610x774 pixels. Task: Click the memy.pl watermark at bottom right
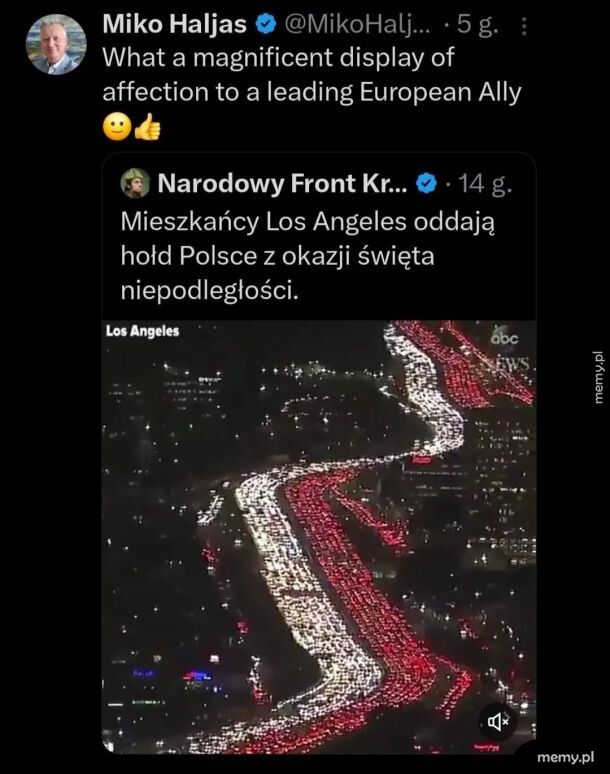(566, 757)
